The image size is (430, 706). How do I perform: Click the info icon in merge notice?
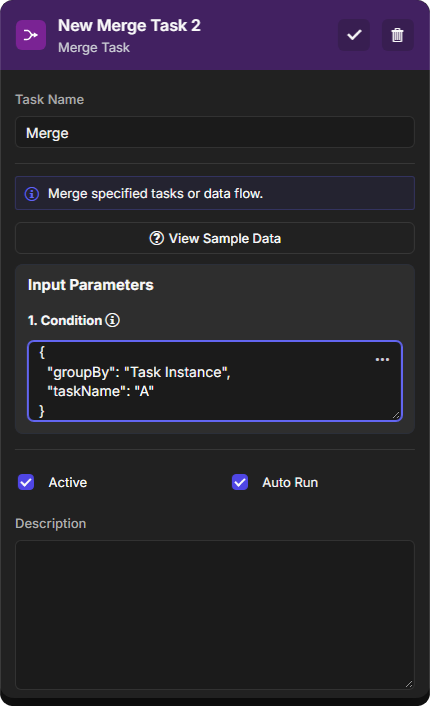point(32,194)
